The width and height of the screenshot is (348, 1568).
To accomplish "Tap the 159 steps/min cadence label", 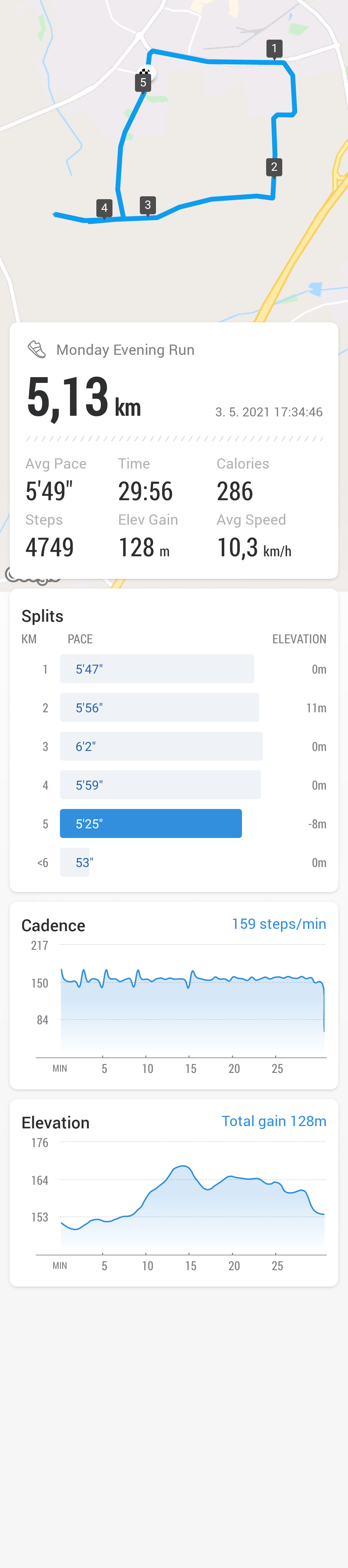I will tap(279, 924).
